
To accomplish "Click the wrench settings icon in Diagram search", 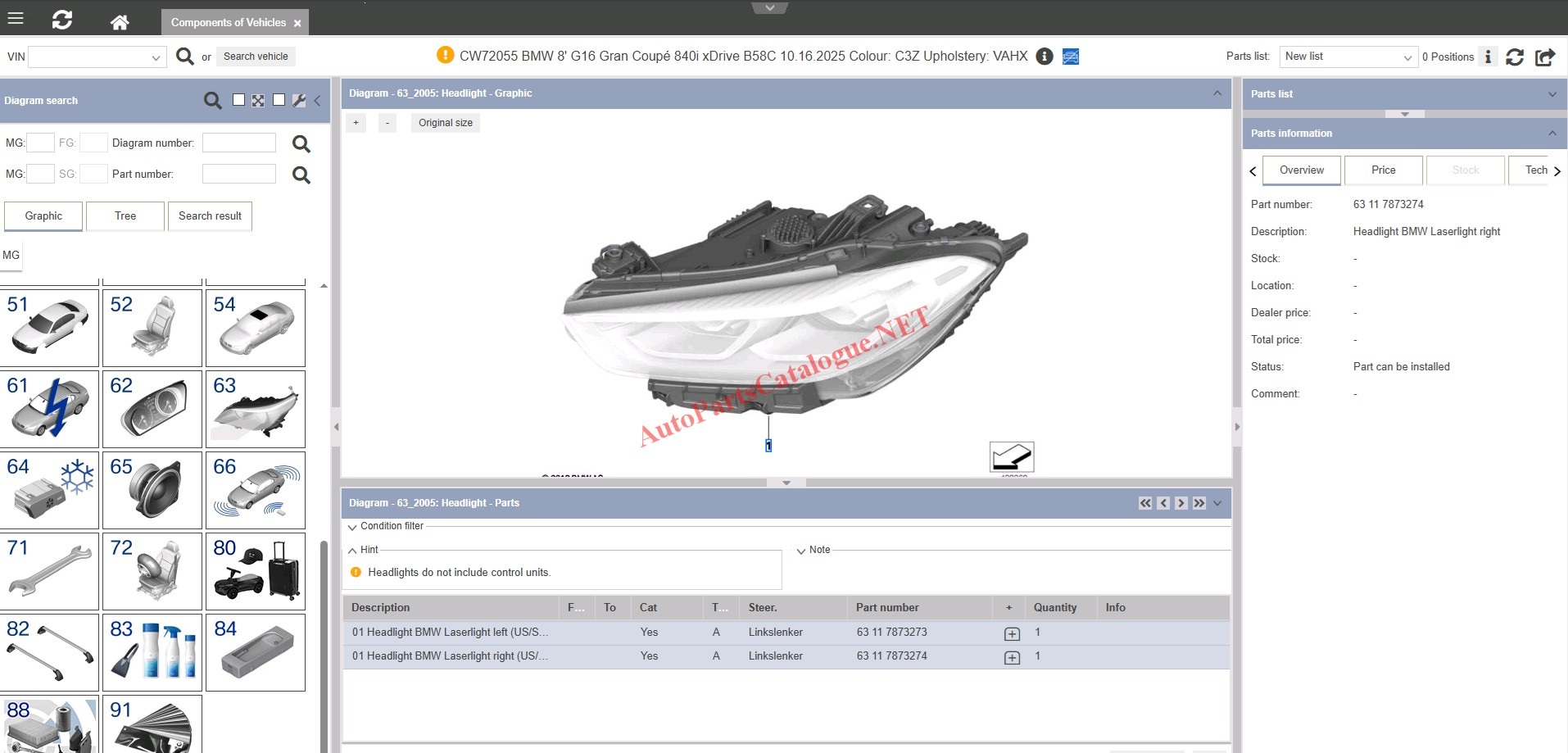I will [x=299, y=100].
